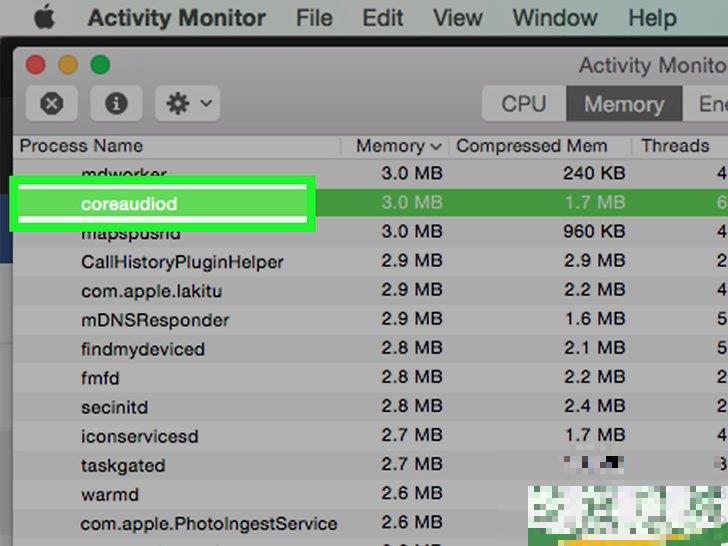Open the gear actions dropdown
This screenshot has width=728, height=546.
(x=190, y=103)
